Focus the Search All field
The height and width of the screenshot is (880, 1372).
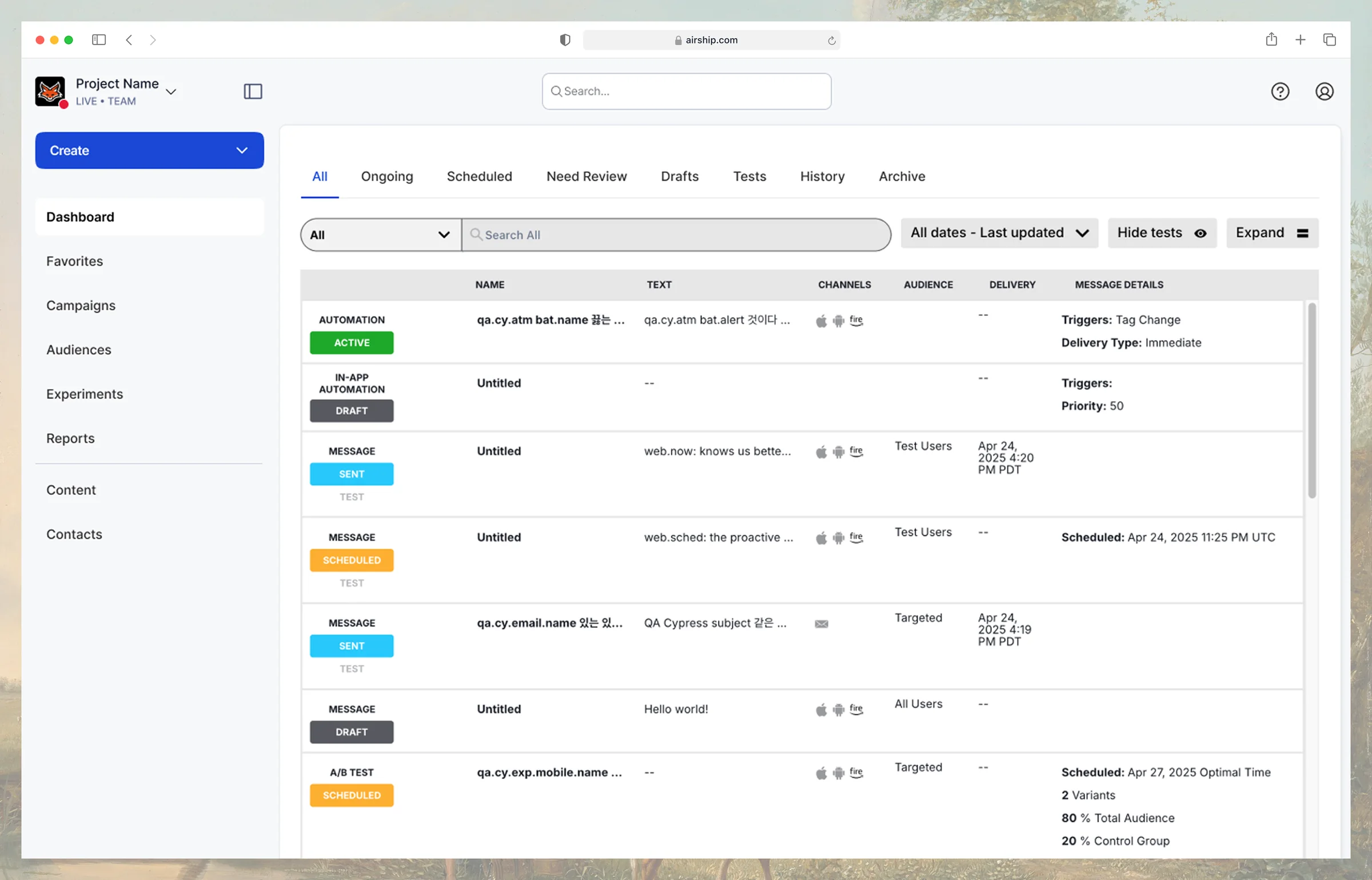coord(676,235)
